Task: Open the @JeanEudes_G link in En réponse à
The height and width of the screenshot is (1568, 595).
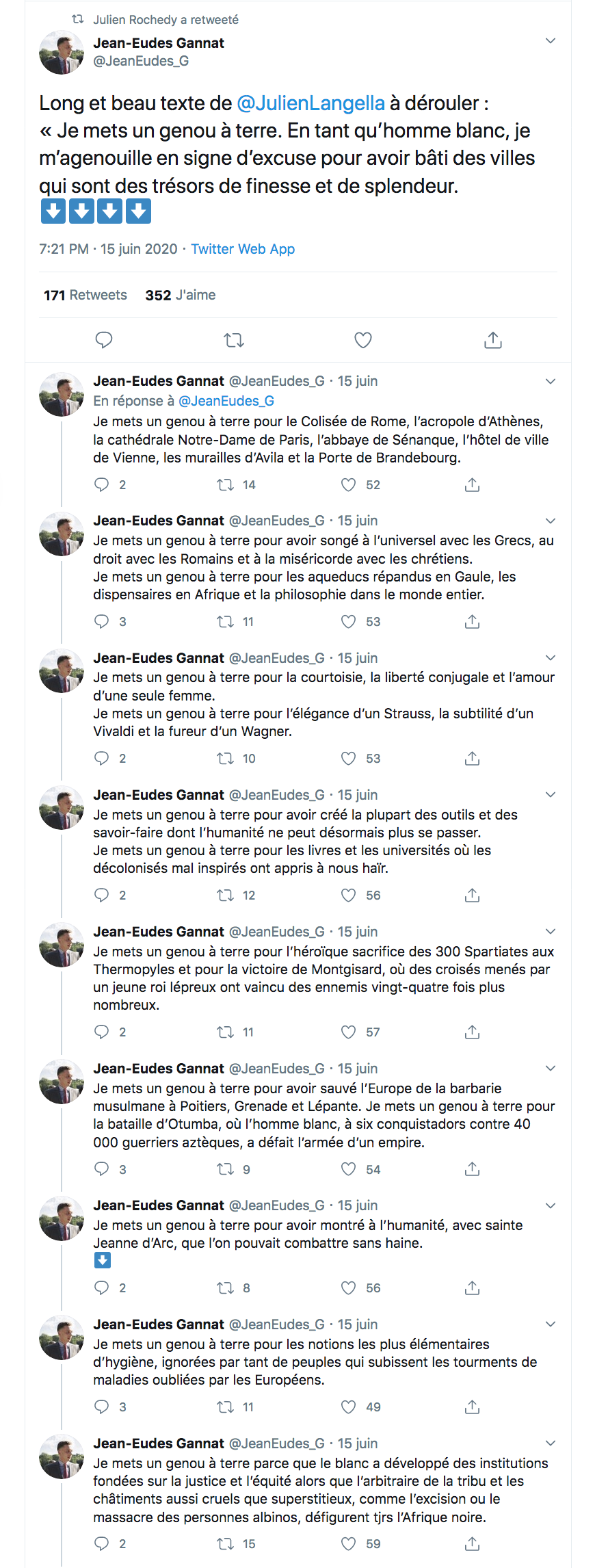Action: (x=226, y=401)
